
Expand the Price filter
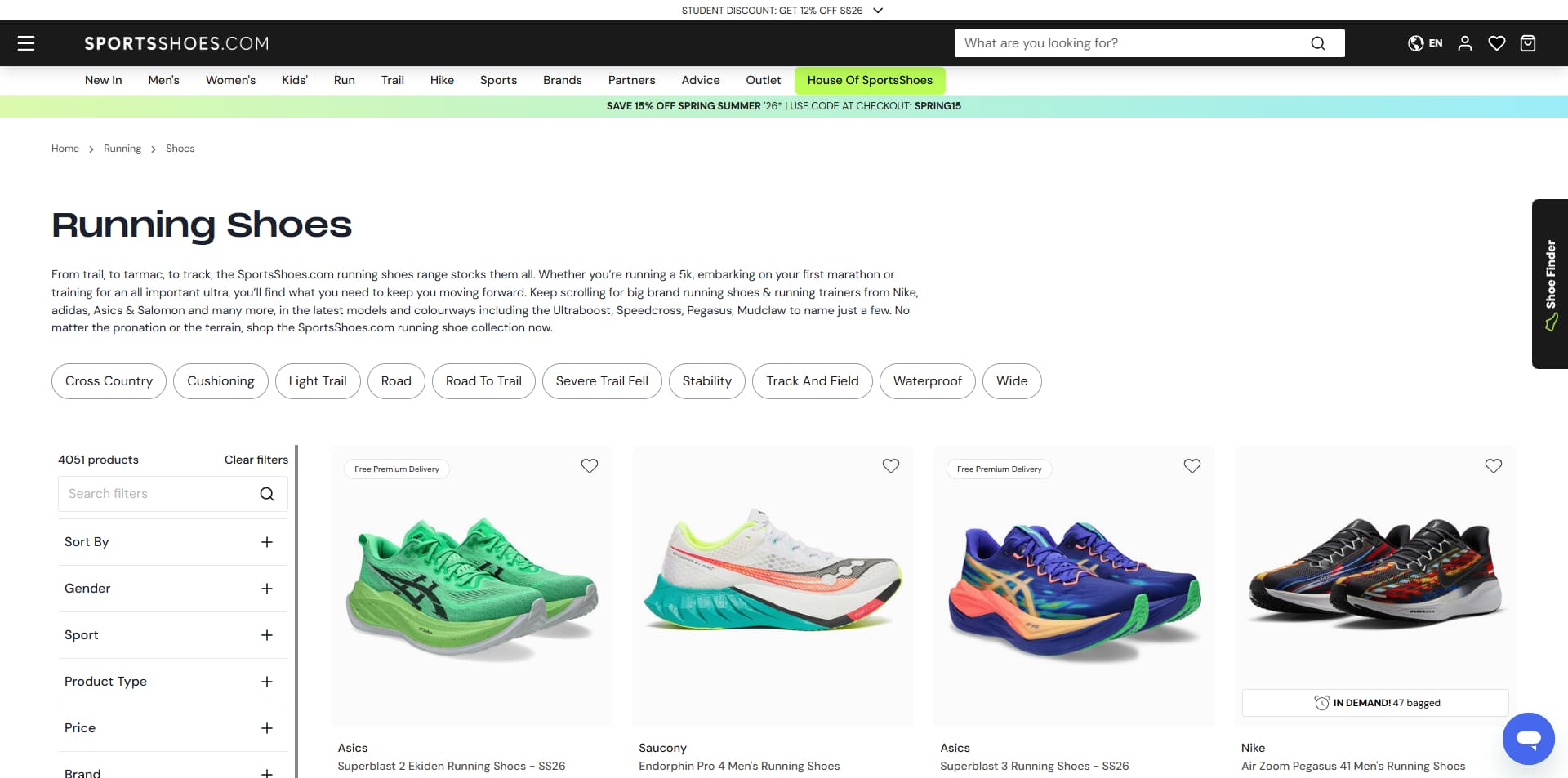click(173, 728)
